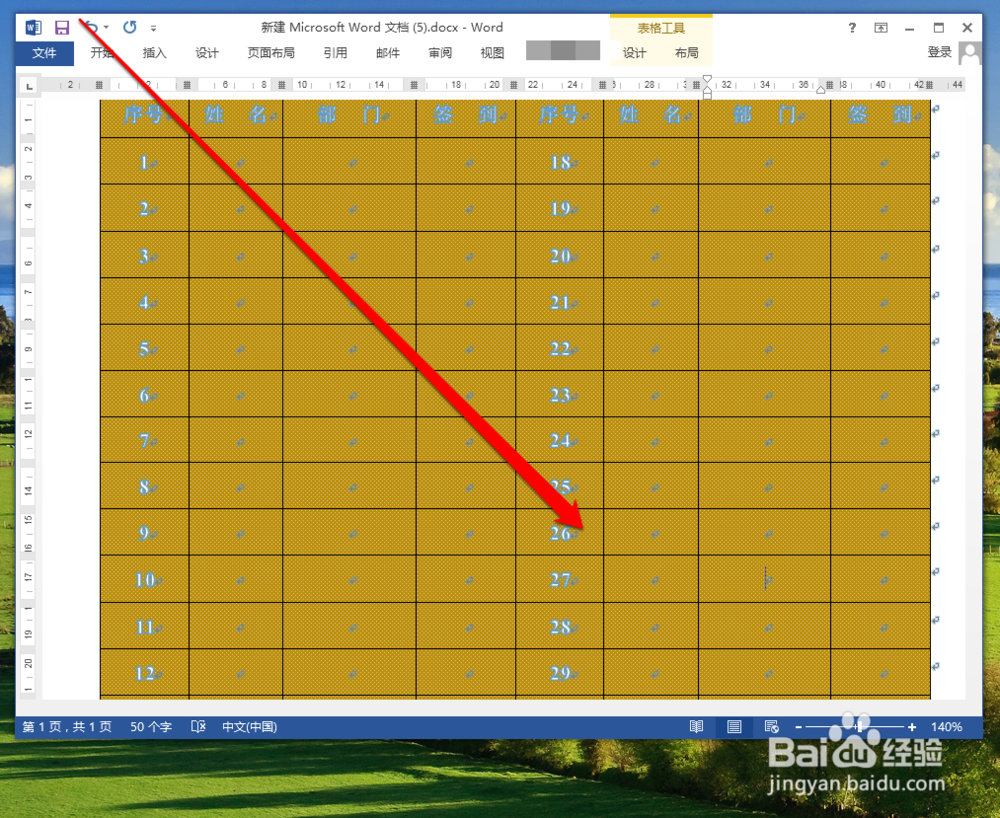Open the 邮件 (Mailings) tab
Viewport: 1000px width, 818px height.
point(388,53)
